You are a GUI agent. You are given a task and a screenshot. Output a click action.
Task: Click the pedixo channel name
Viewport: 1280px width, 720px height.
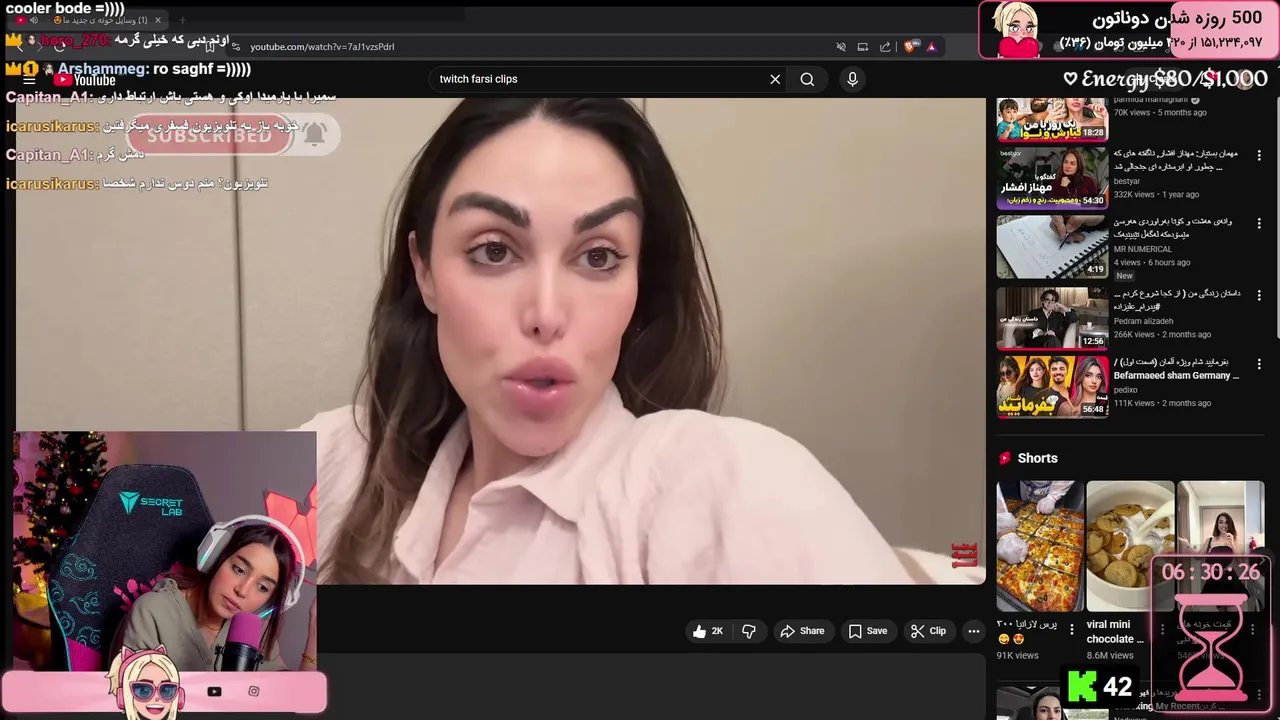tap(1126, 390)
